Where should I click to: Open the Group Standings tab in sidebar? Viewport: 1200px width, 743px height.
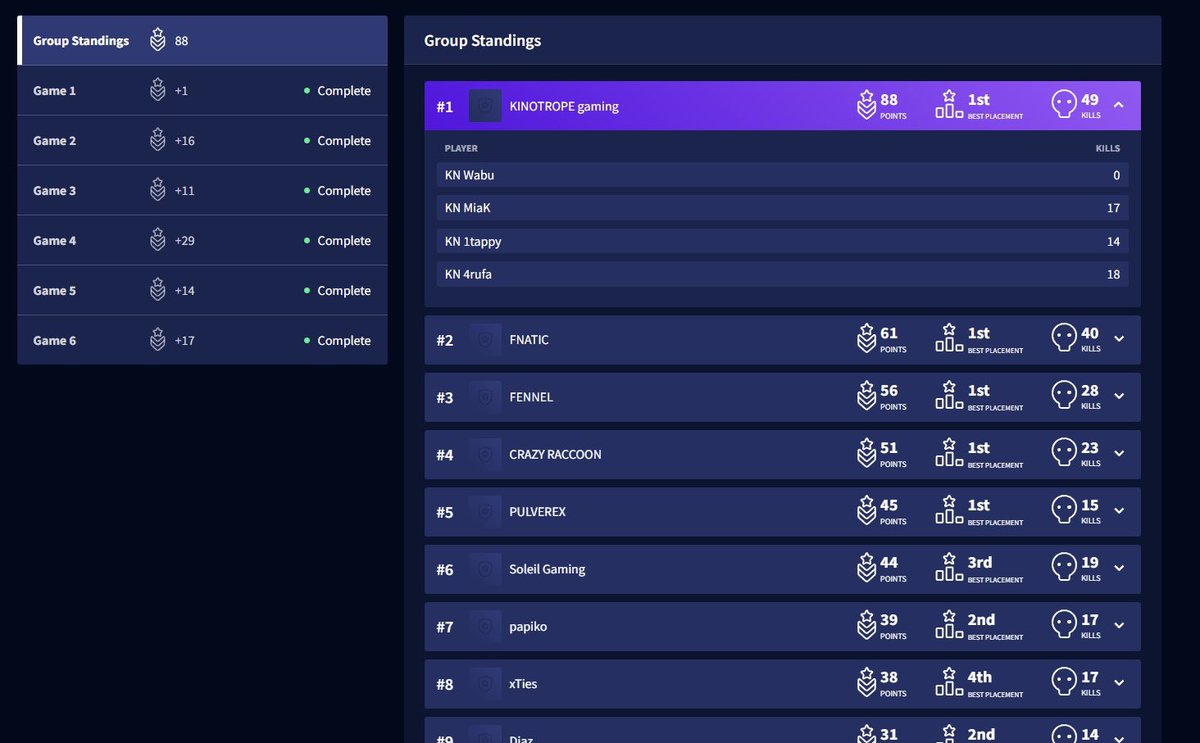coord(203,41)
